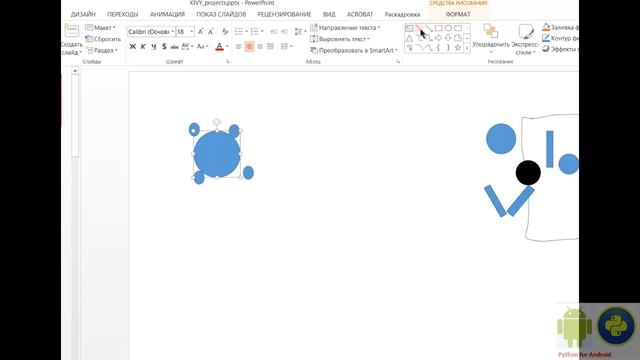Expand shapes gallery more button
Viewport: 640px width, 360px height.
(x=467, y=48)
